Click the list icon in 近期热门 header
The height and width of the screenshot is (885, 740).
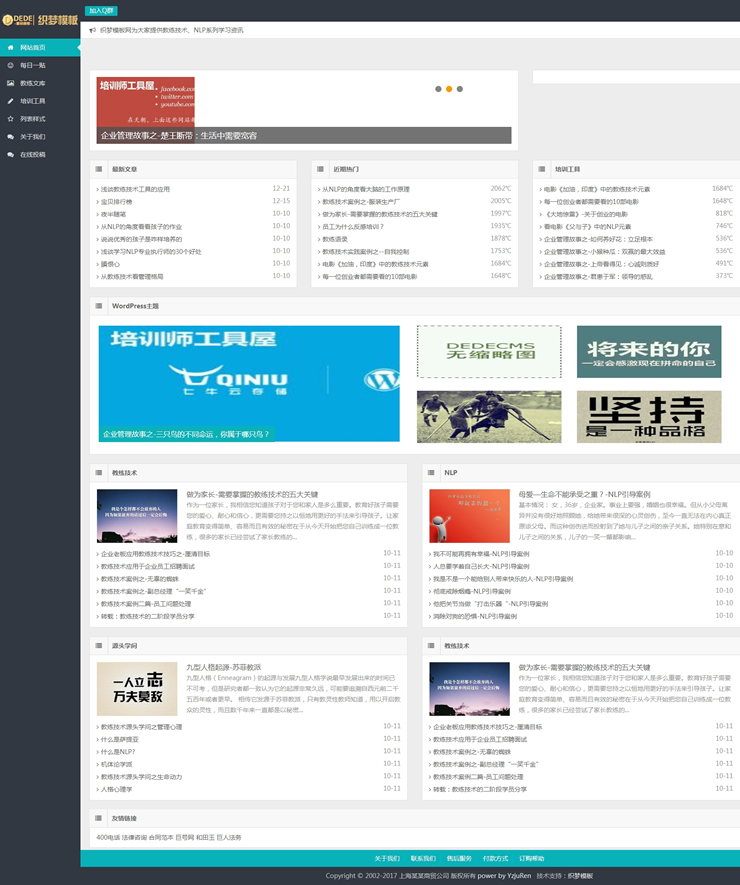point(321,169)
